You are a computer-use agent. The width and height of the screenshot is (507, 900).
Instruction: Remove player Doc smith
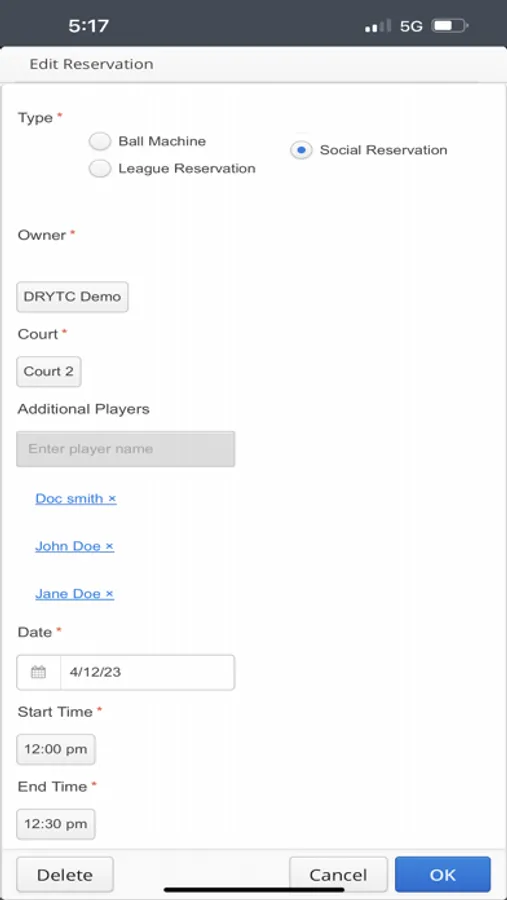(x=112, y=499)
